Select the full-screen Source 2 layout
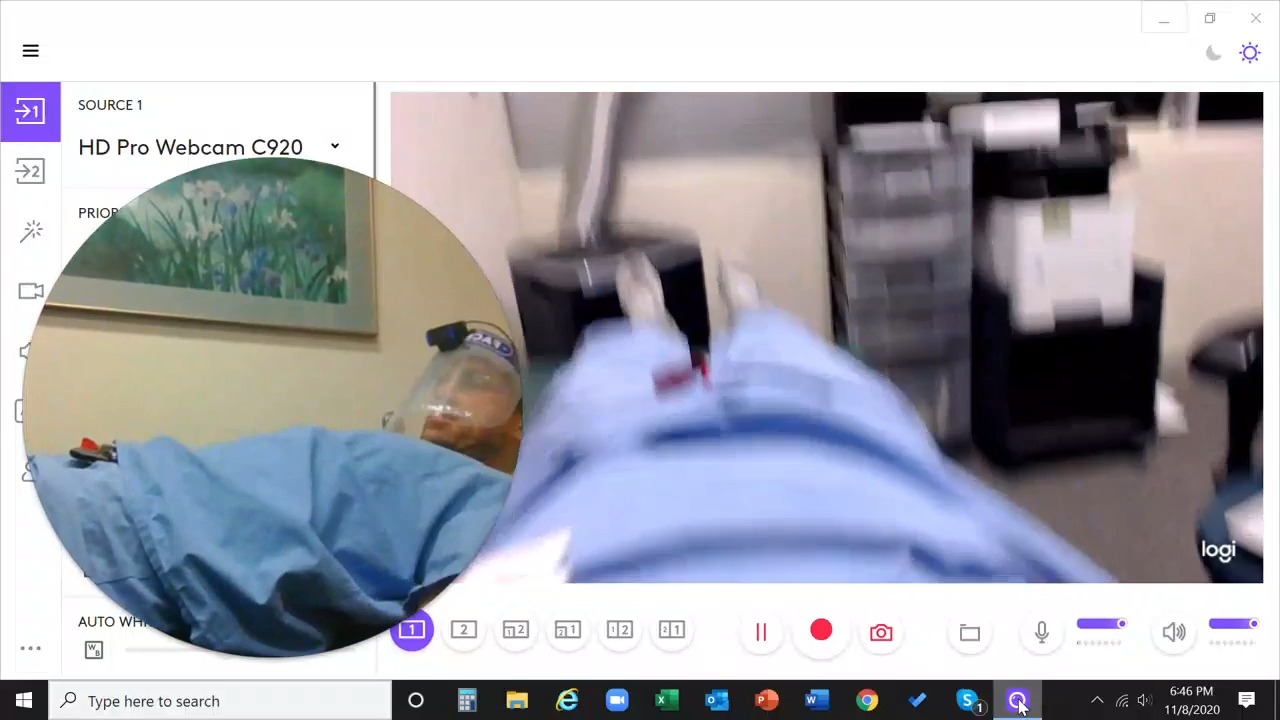Screen dimensions: 1280x720 pos(463,630)
